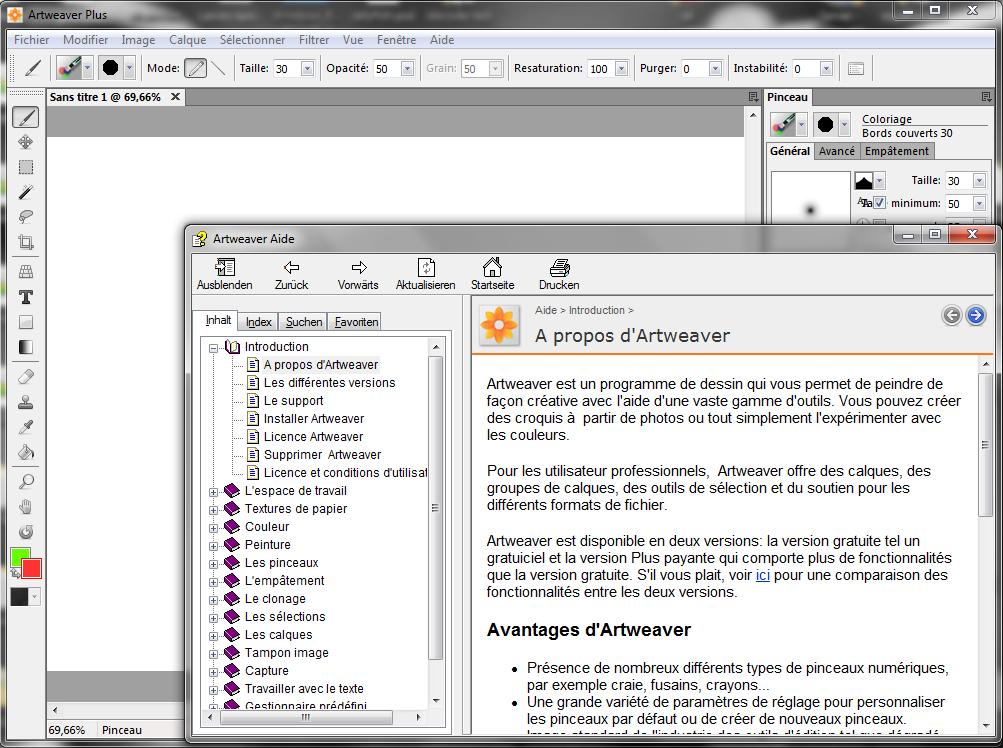The image size is (1003, 748).
Task: Enable freehand drawing mode
Action: click(x=196, y=69)
